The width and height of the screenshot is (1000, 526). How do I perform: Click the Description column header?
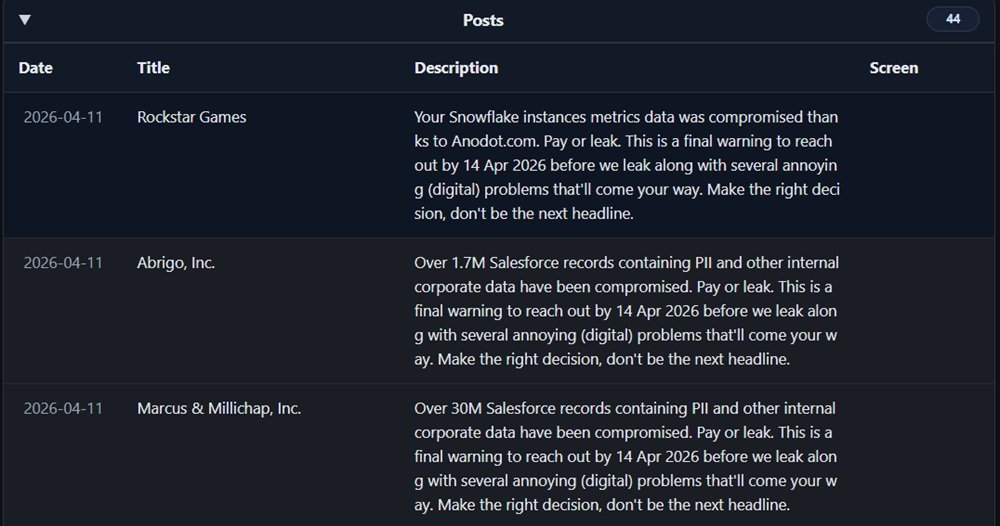click(456, 68)
